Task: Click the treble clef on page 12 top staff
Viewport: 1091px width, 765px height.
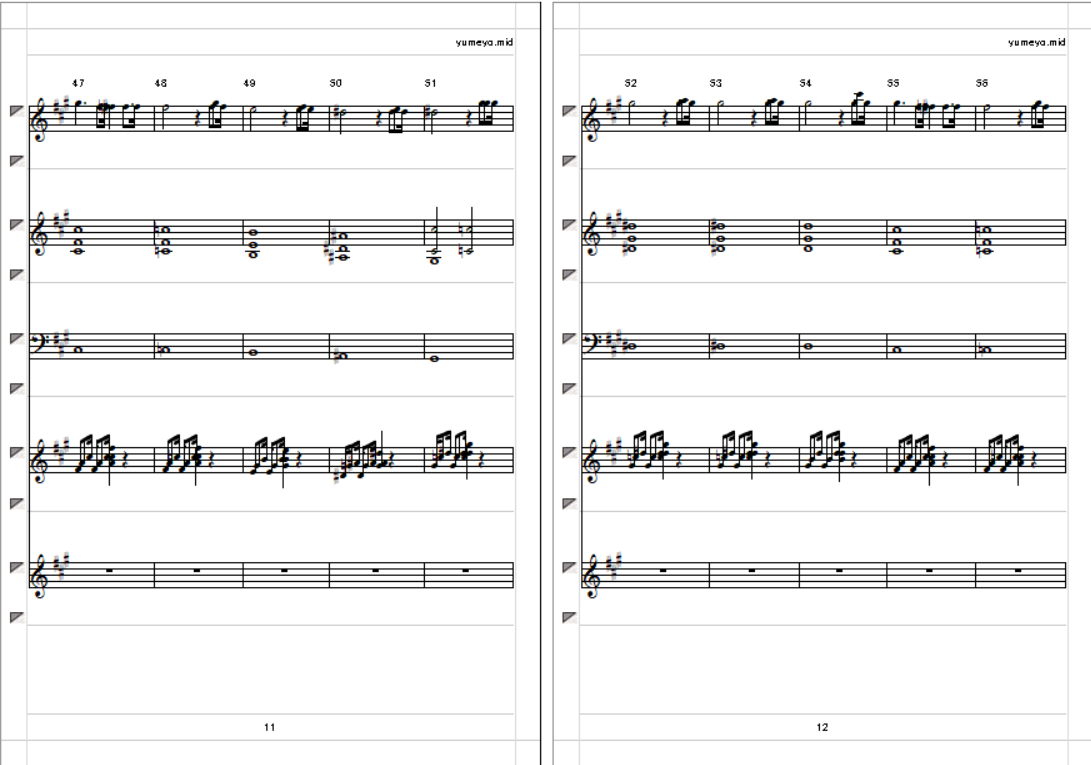Action: (x=591, y=118)
